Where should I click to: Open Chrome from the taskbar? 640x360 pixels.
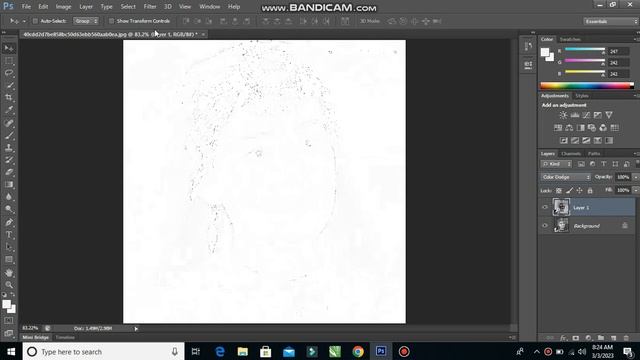[x=358, y=352]
